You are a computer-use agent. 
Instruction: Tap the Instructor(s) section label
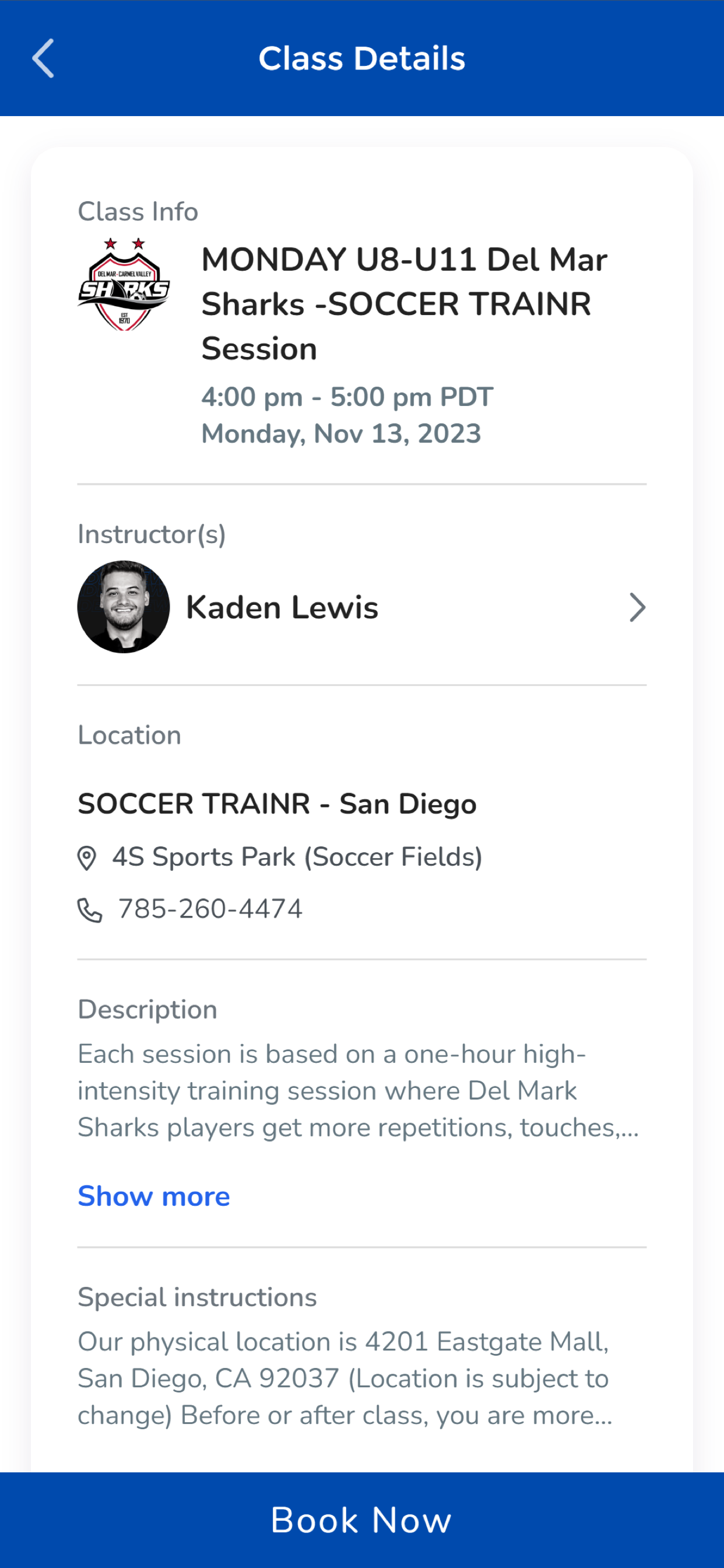[152, 534]
